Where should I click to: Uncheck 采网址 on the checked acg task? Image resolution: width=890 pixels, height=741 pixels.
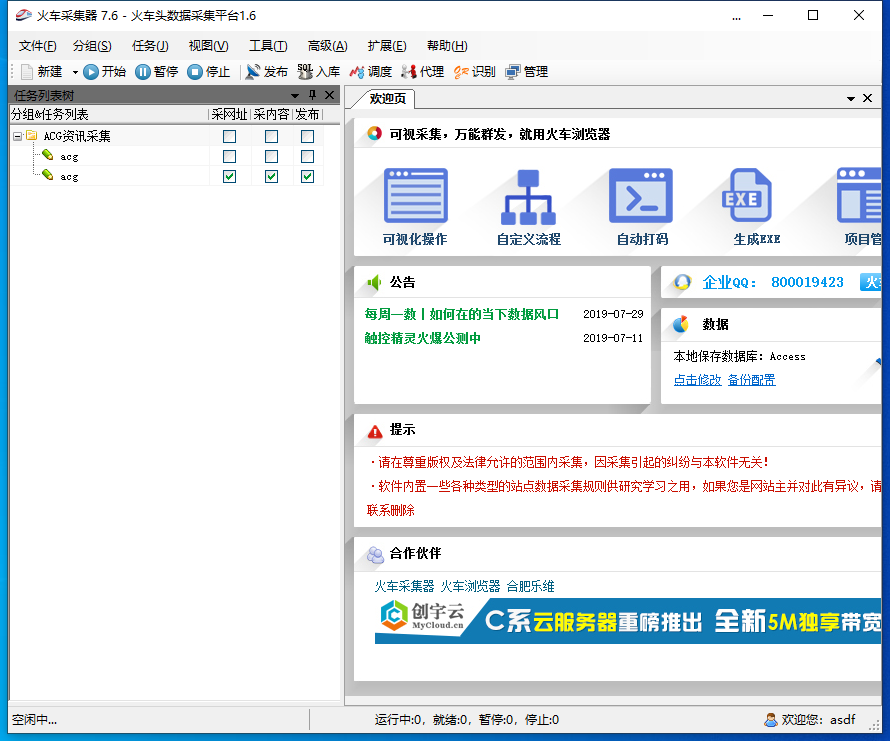tap(229, 177)
